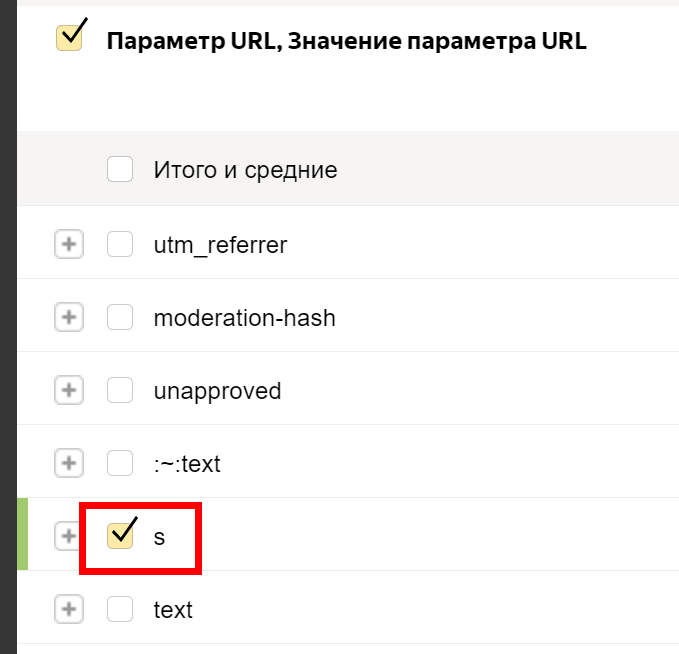
Task: Expand the unapproved parameter row
Action: (x=68, y=390)
